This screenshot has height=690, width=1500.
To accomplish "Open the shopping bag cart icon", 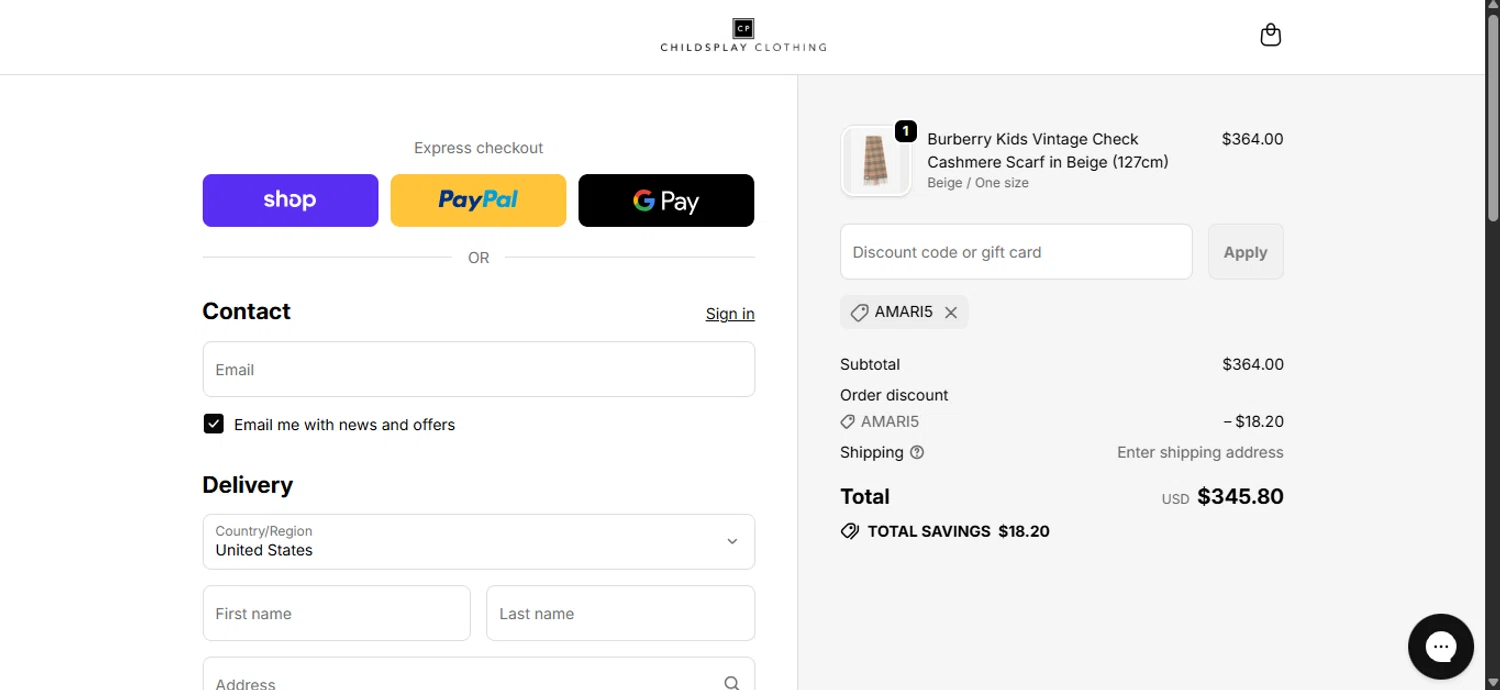I will click(x=1270, y=35).
